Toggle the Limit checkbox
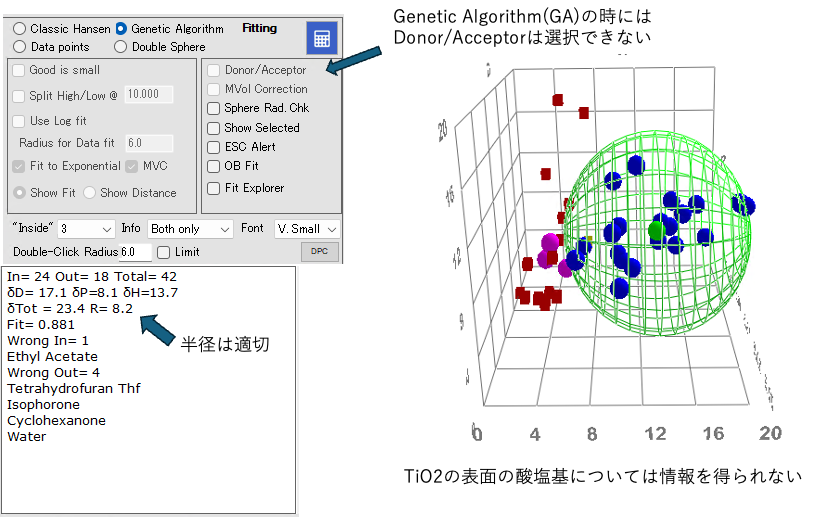The image size is (815, 517). pyautogui.click(x=164, y=252)
